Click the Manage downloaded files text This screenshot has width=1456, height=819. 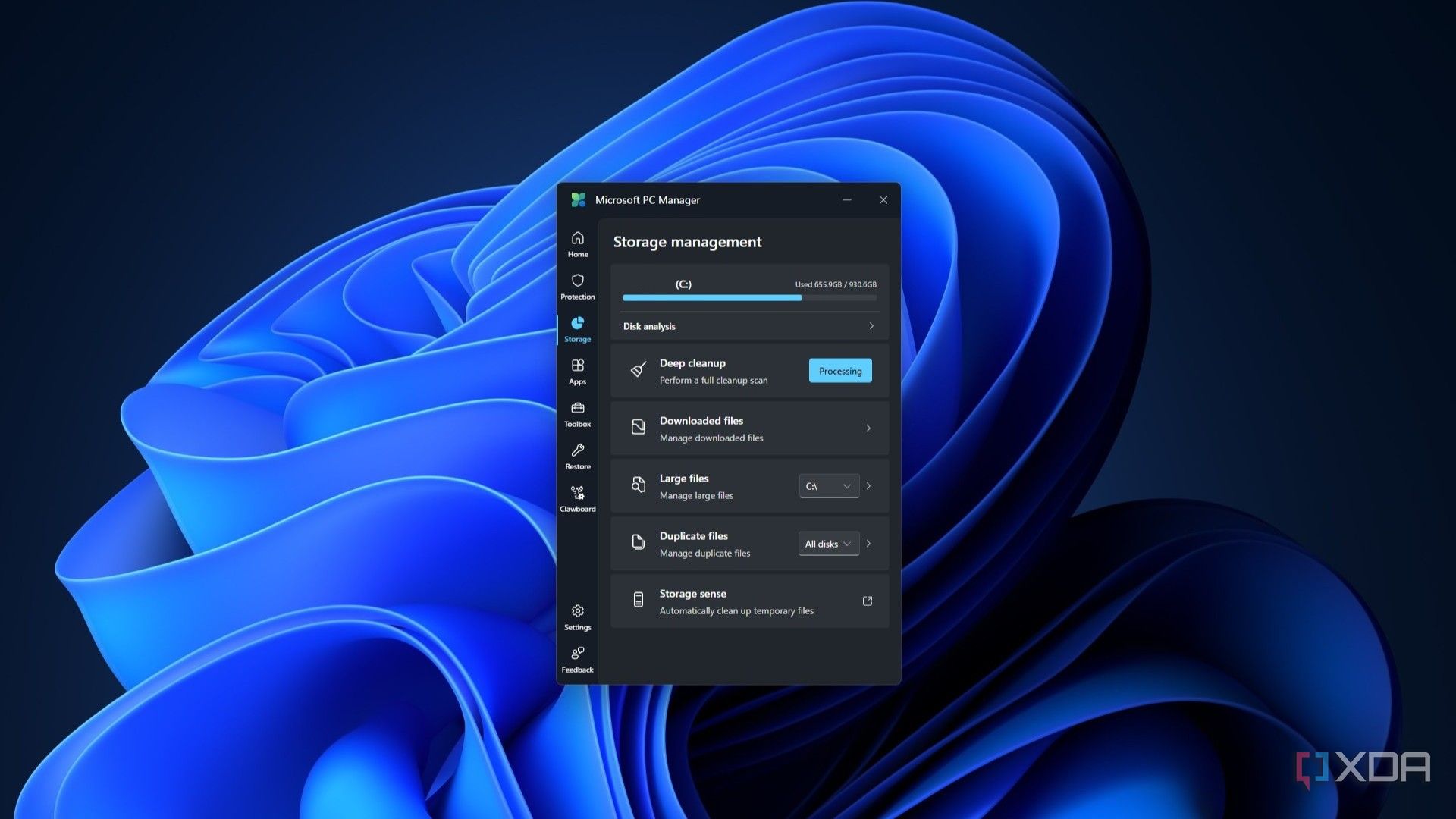[711, 438]
